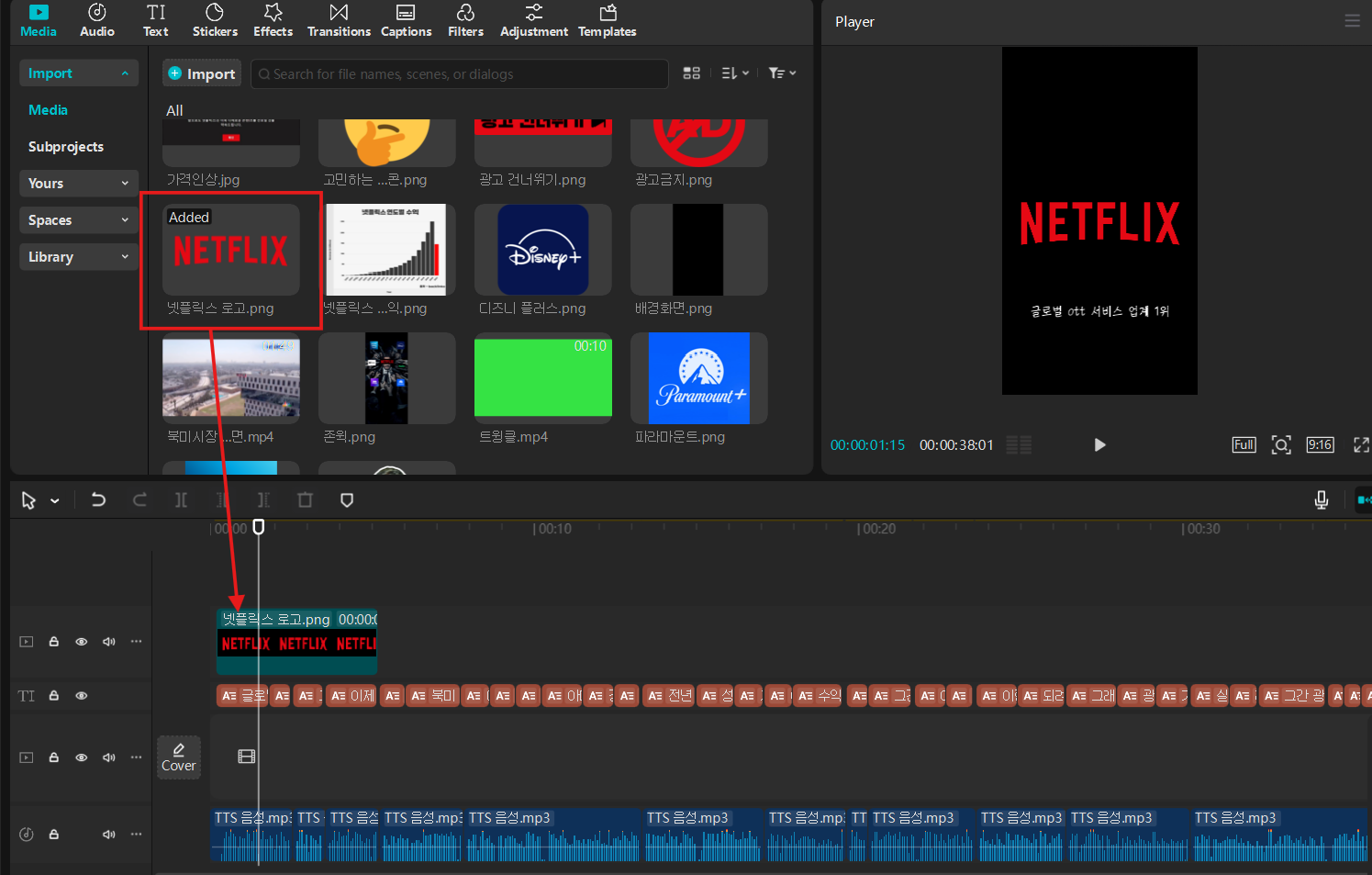Select Subprojects in the sidebar
Viewport: 1372px width, 875px height.
click(x=66, y=147)
